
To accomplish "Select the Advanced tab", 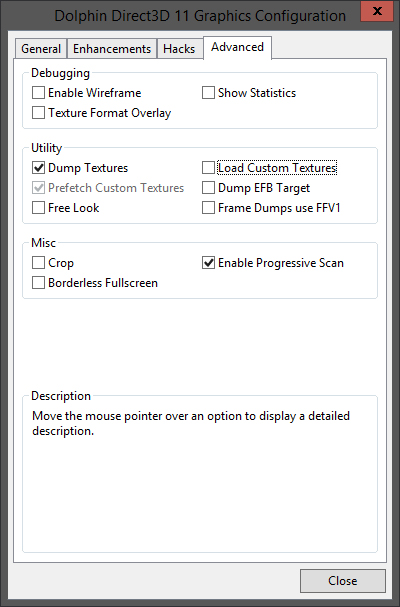I will pos(237,47).
